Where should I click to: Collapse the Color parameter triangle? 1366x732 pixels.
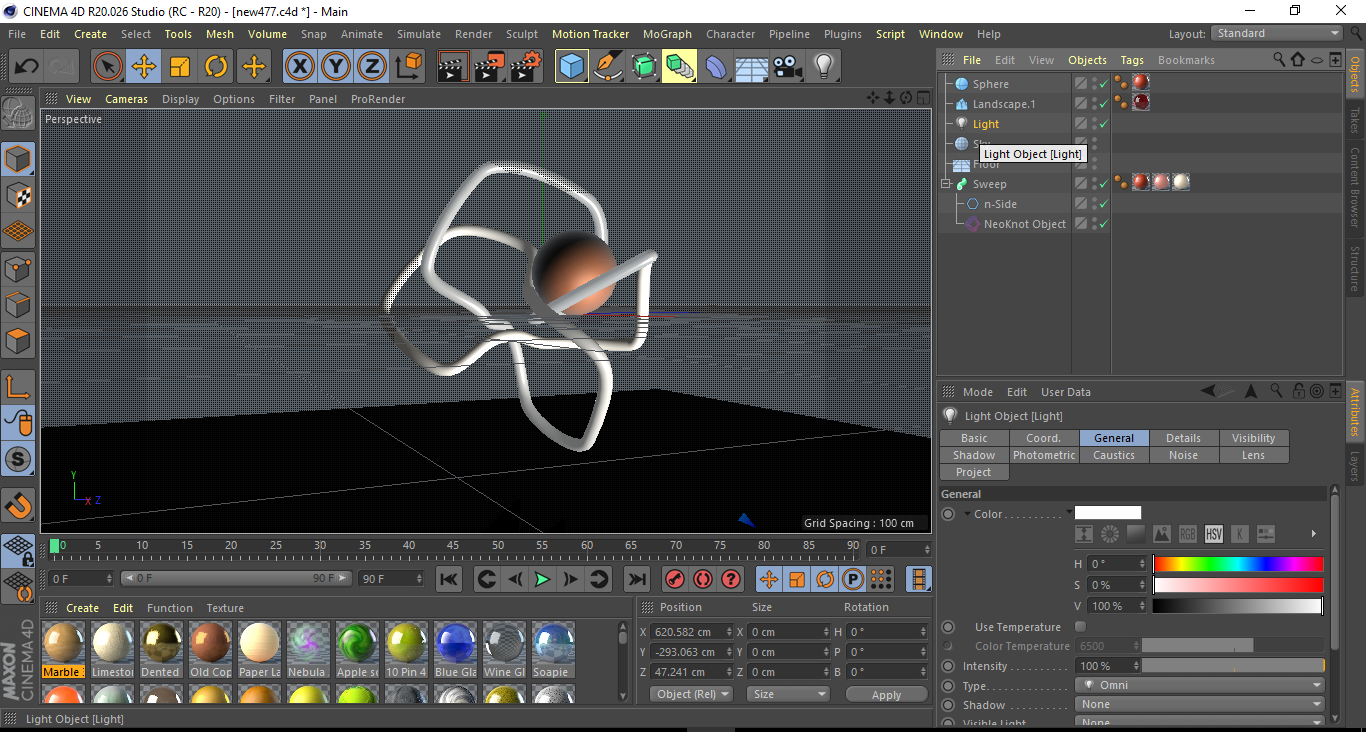pyautogui.click(x=967, y=514)
